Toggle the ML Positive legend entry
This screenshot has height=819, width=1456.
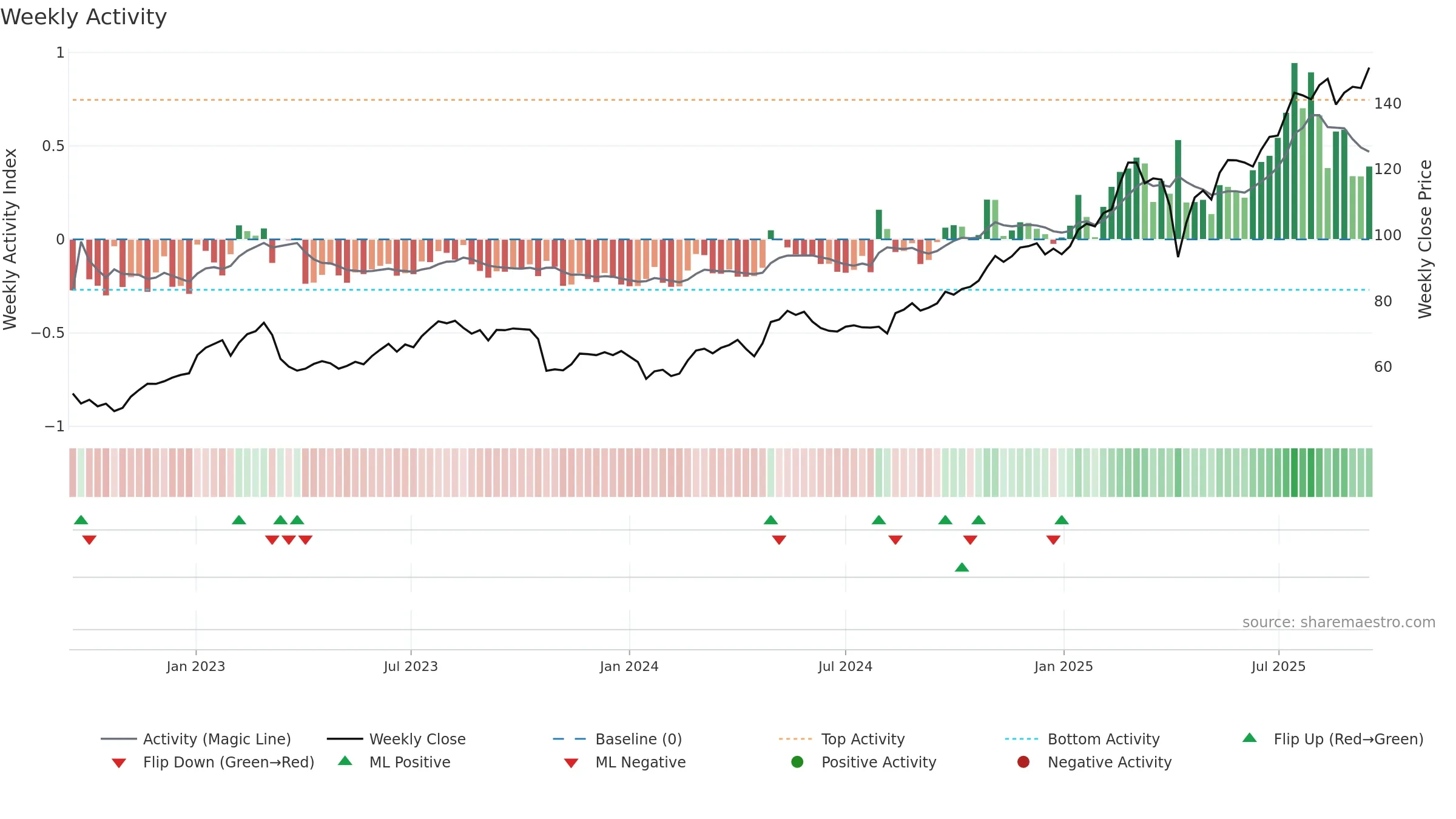click(394, 762)
